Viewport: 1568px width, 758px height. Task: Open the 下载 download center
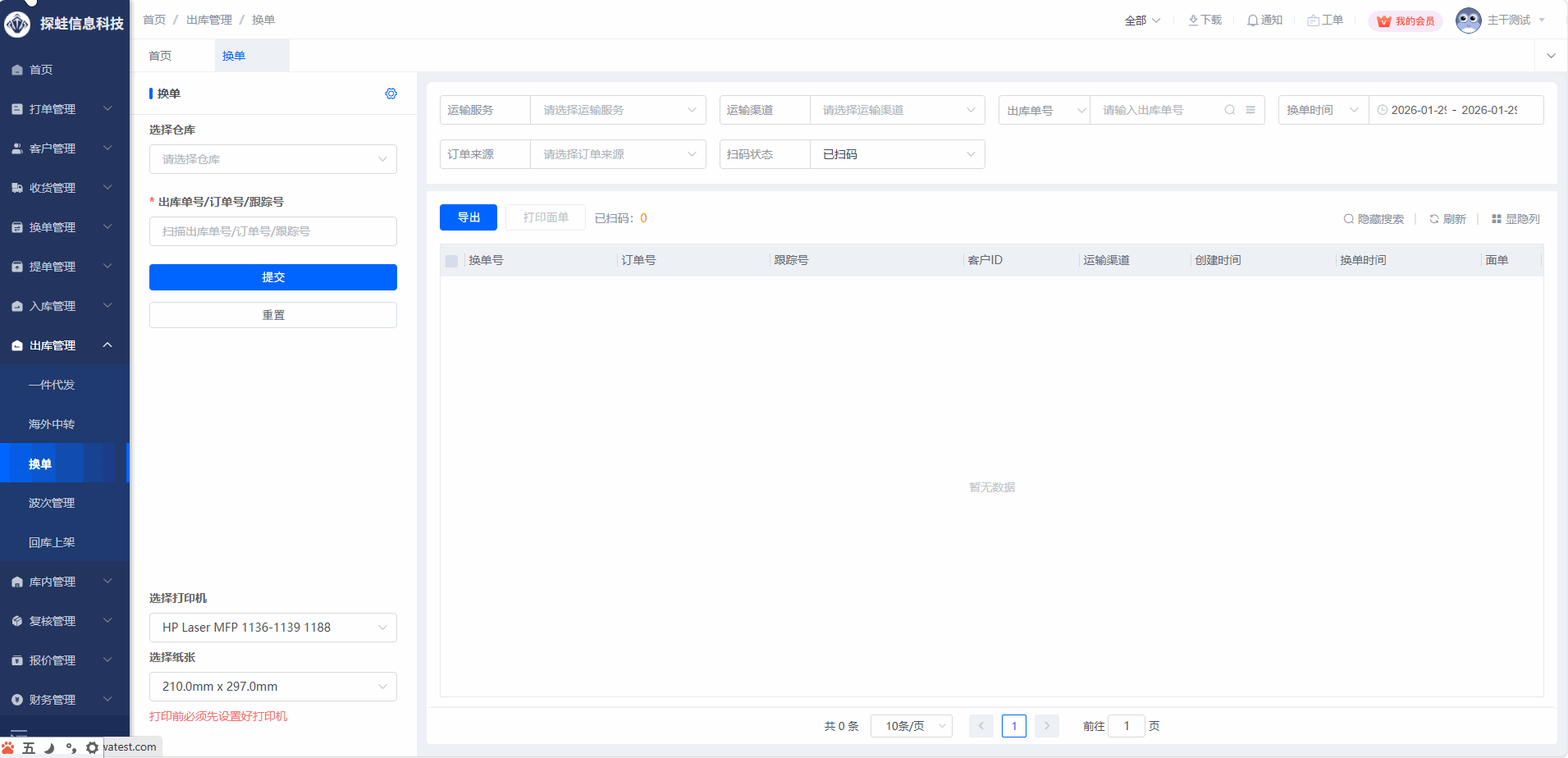(x=1205, y=21)
